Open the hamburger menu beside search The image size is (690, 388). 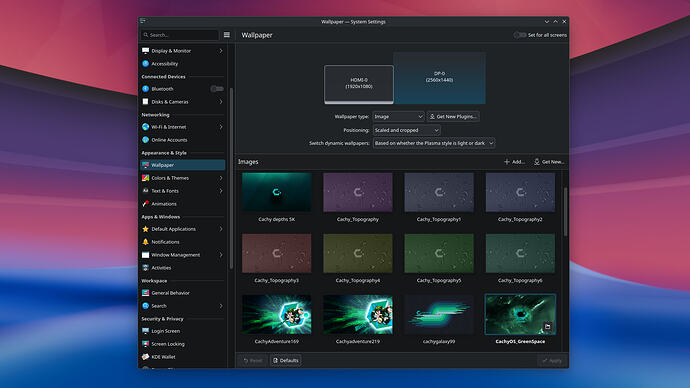tap(227, 35)
